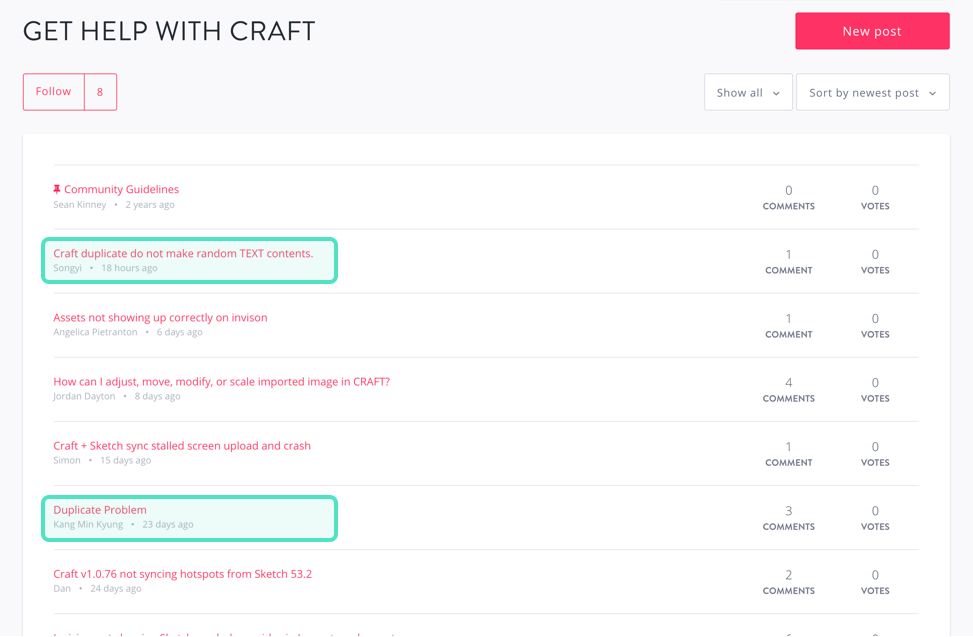
Task: Click the 4 comments count on the Jordan Dayton post
Action: point(788,390)
